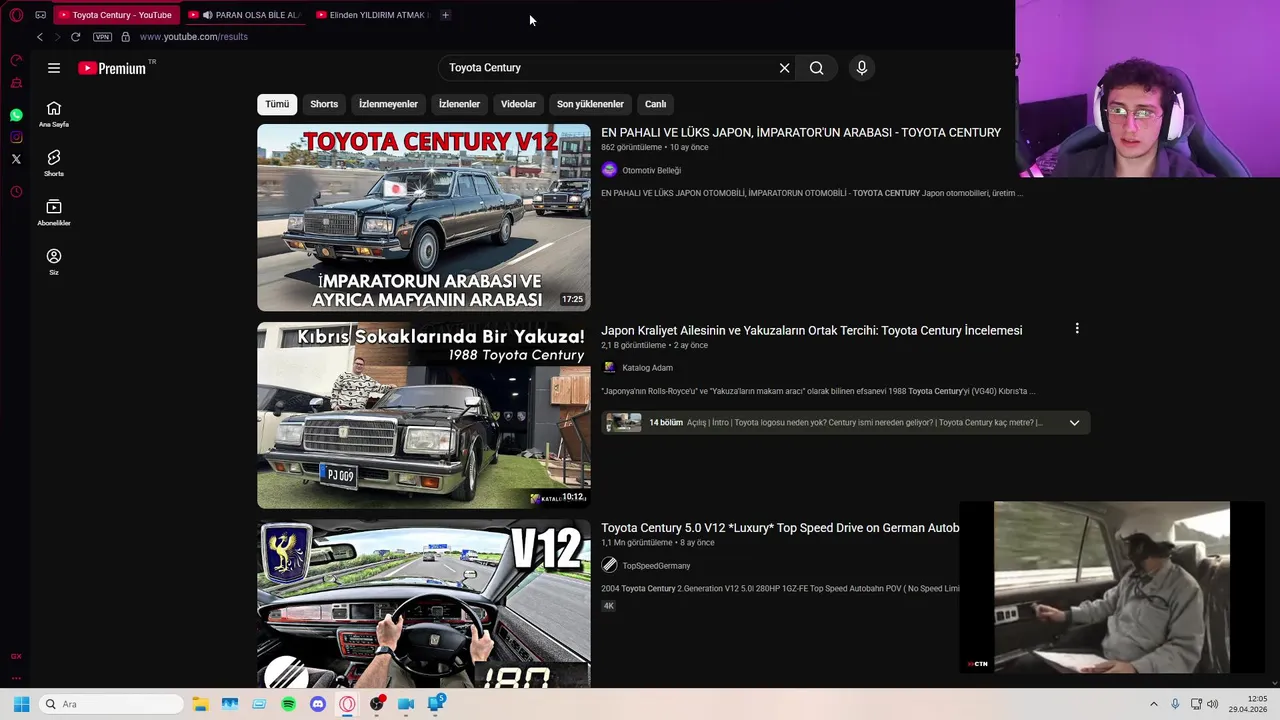
Task: Expand the 14 bölüm chapters chevron
Action: tap(1074, 423)
